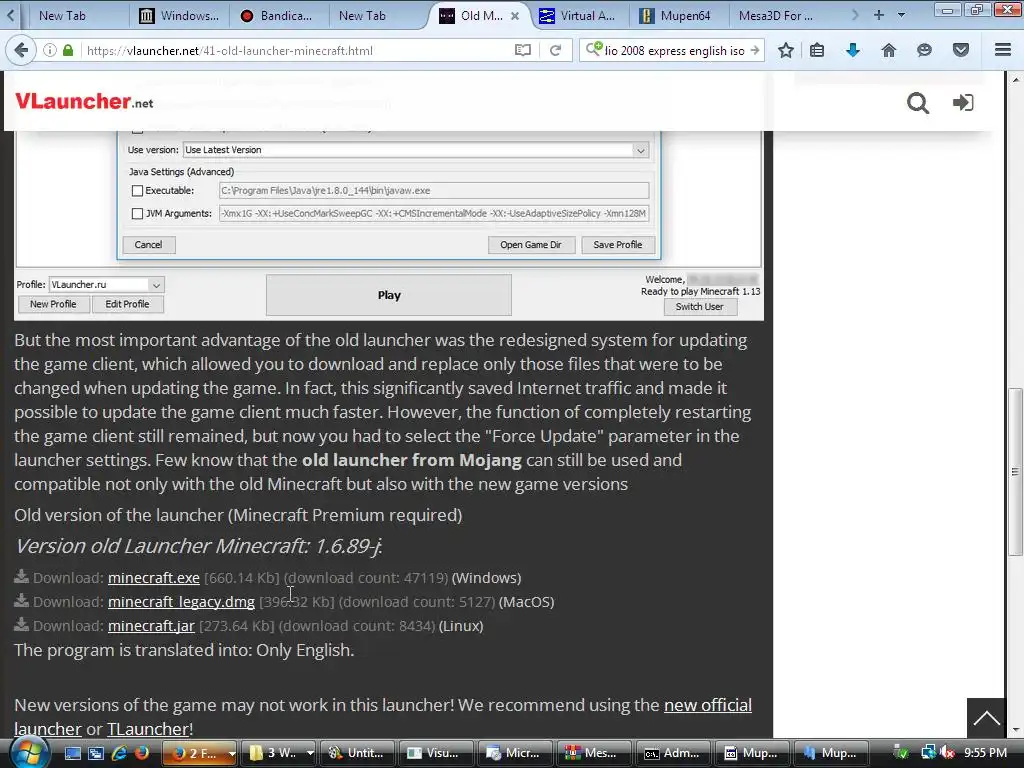Click the back-to-top arrow button
The height and width of the screenshot is (768, 1024).
(x=986, y=718)
